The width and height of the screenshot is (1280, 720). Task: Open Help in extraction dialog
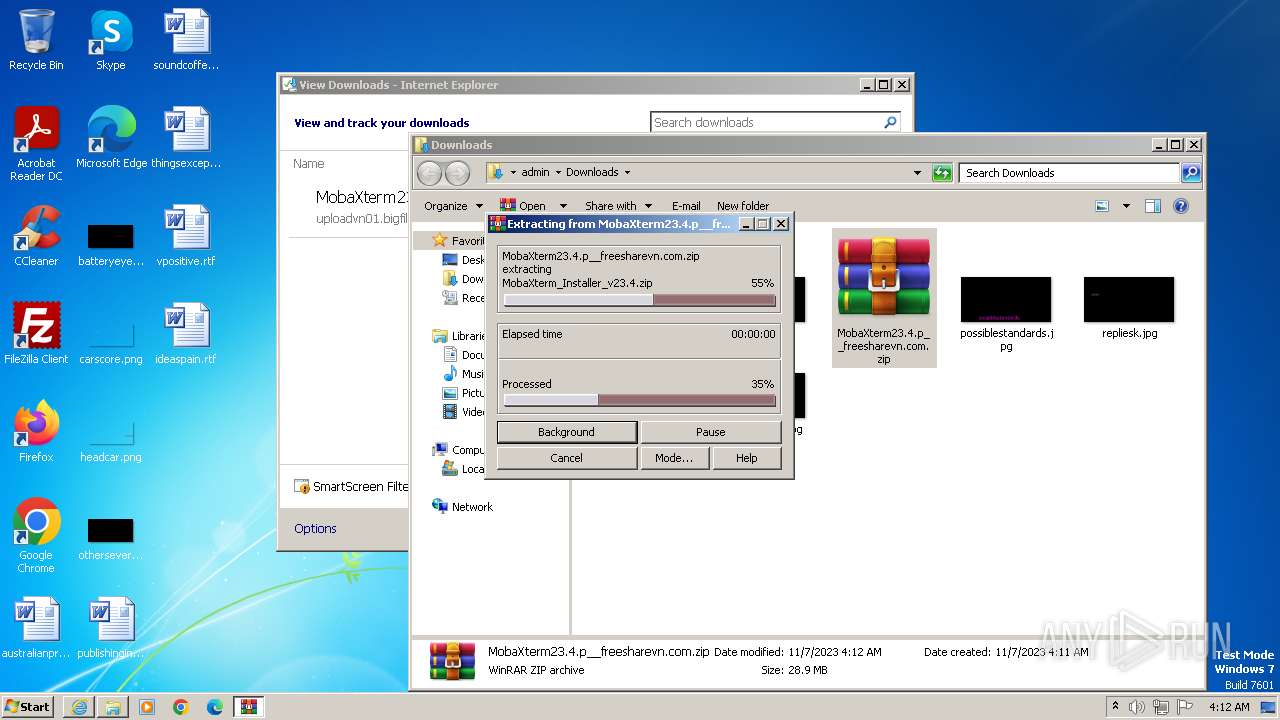[x=747, y=458]
